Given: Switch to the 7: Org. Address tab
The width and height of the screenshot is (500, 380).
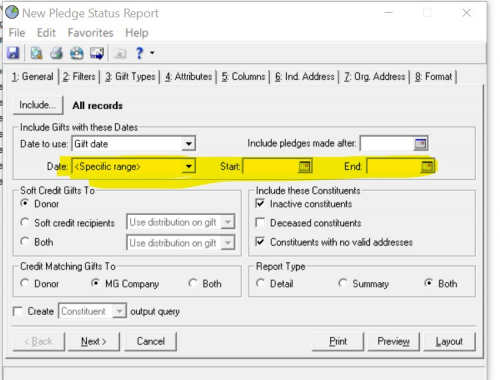Looking at the screenshot, I should (x=374, y=77).
